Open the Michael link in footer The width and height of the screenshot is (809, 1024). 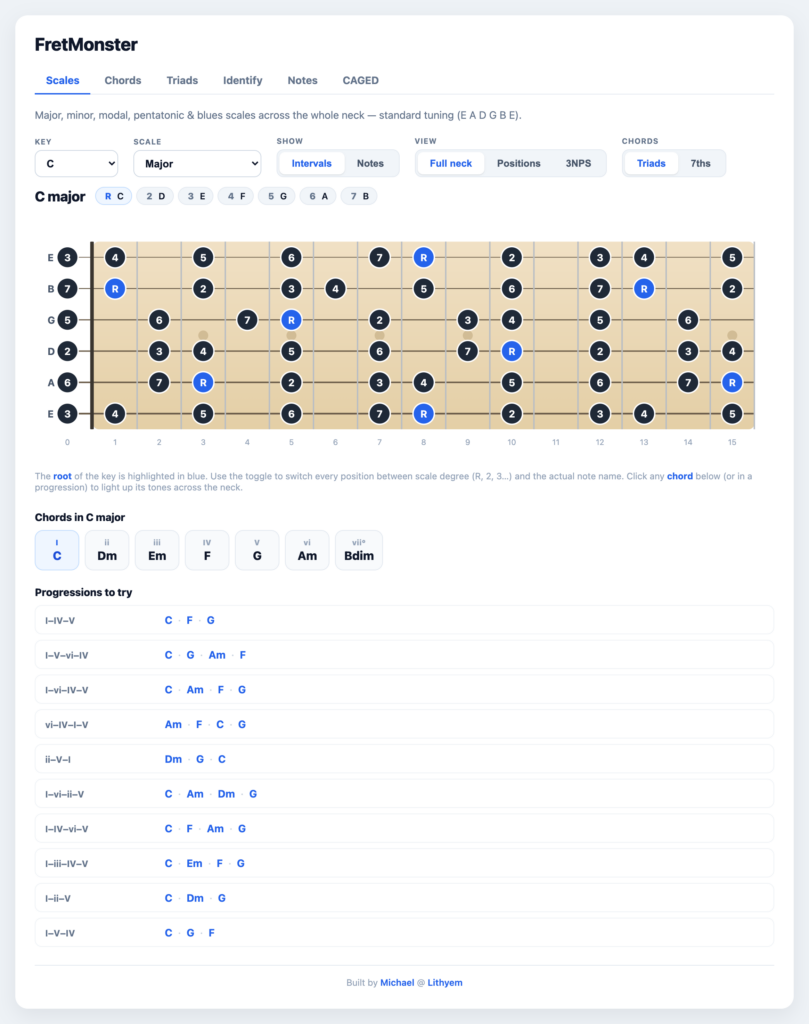397,983
